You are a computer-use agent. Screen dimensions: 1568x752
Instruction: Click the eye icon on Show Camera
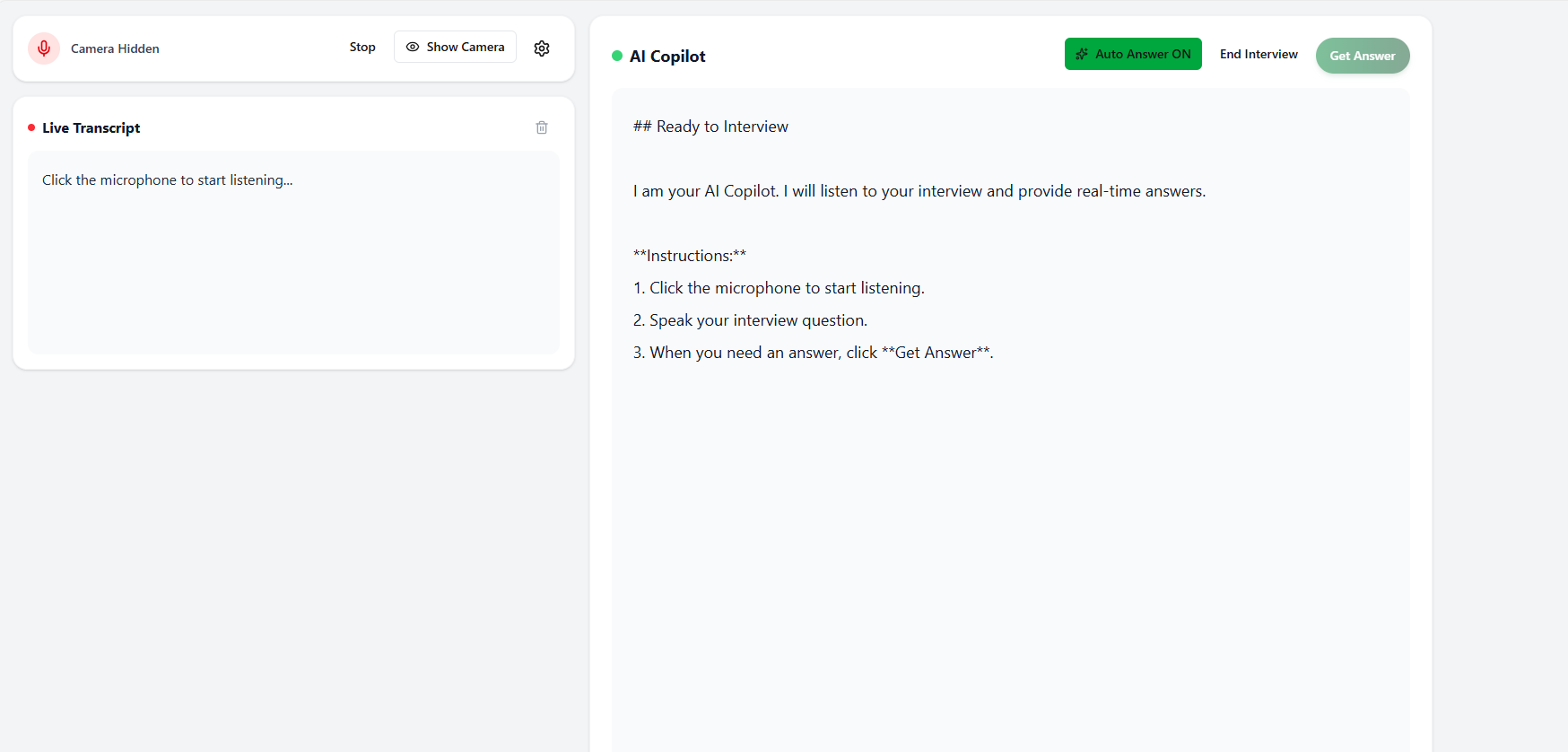413,47
